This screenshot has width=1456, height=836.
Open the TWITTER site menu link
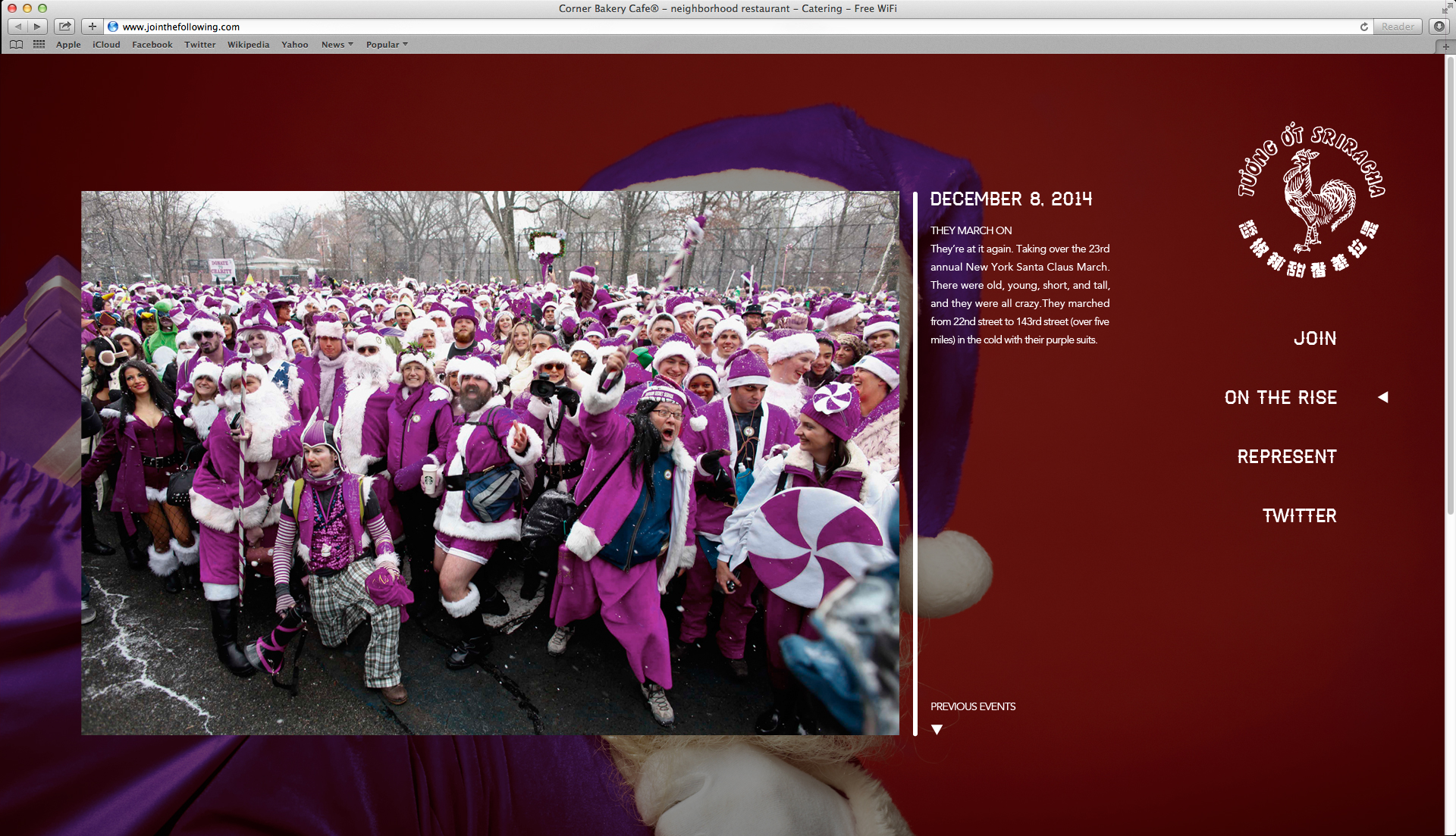pyautogui.click(x=1299, y=516)
